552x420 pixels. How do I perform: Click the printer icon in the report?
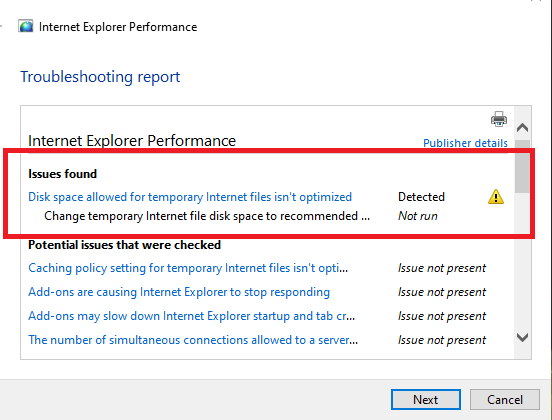499,119
